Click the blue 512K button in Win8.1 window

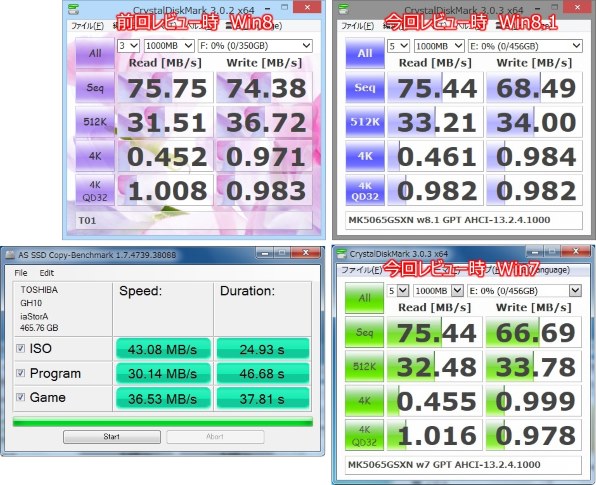[x=365, y=122]
